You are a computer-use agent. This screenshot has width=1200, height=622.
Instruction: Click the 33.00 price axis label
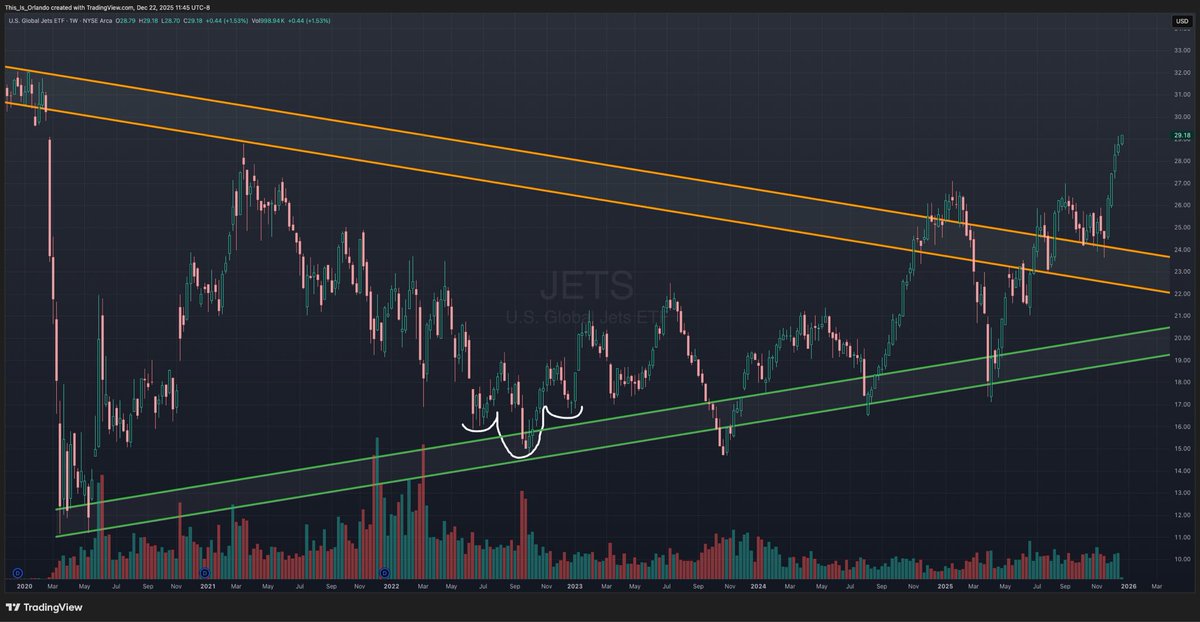coord(1181,50)
